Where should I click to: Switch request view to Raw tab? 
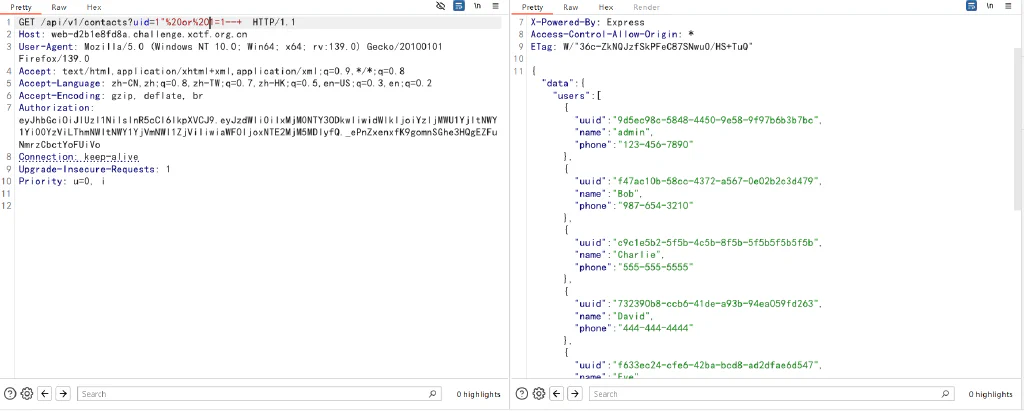click(59, 7)
